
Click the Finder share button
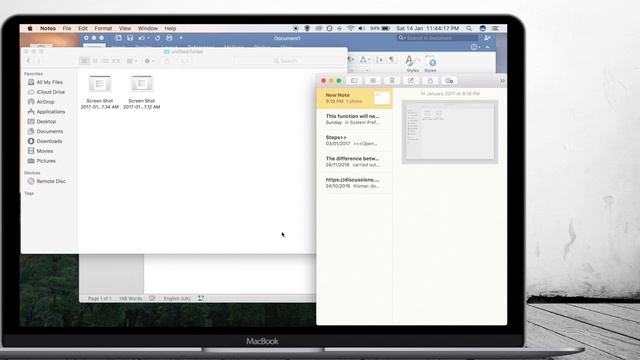[x=167, y=61]
